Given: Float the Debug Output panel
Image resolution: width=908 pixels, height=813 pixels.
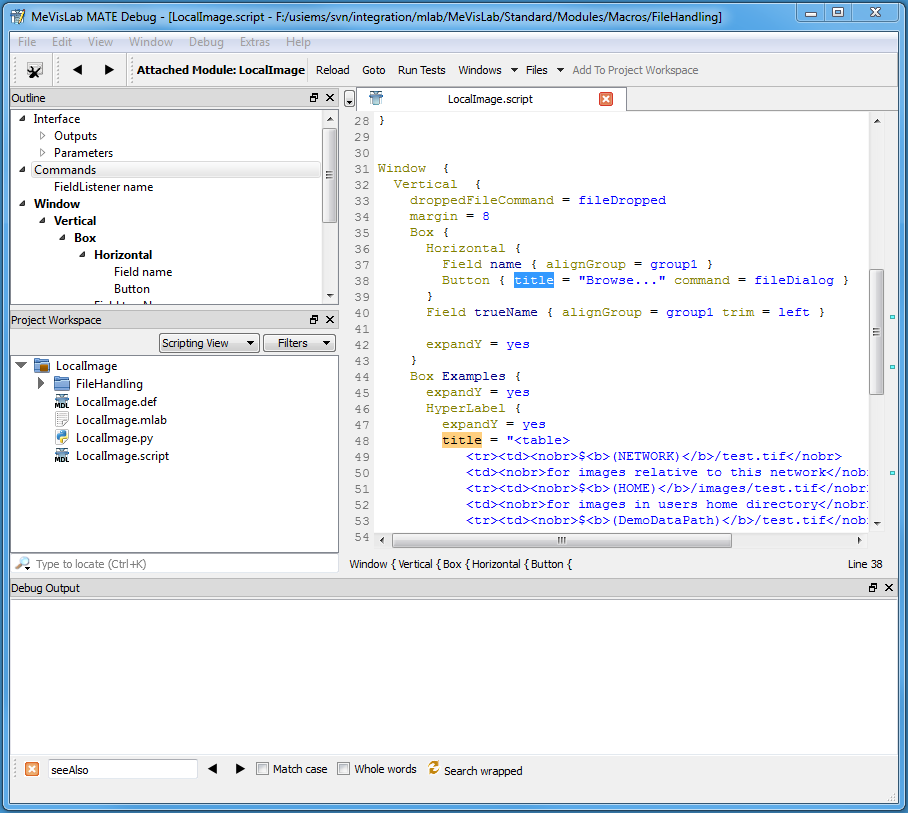Looking at the screenshot, I should (x=873, y=588).
